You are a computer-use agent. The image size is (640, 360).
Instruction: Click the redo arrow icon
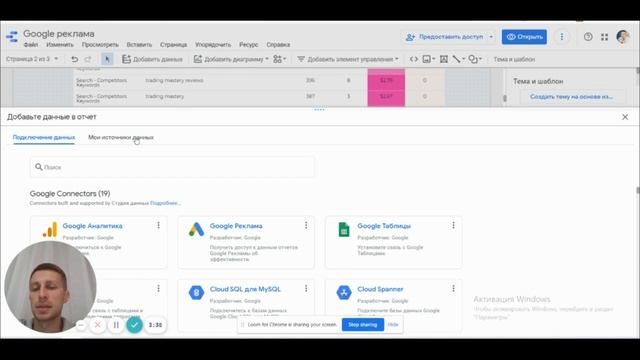point(88,59)
